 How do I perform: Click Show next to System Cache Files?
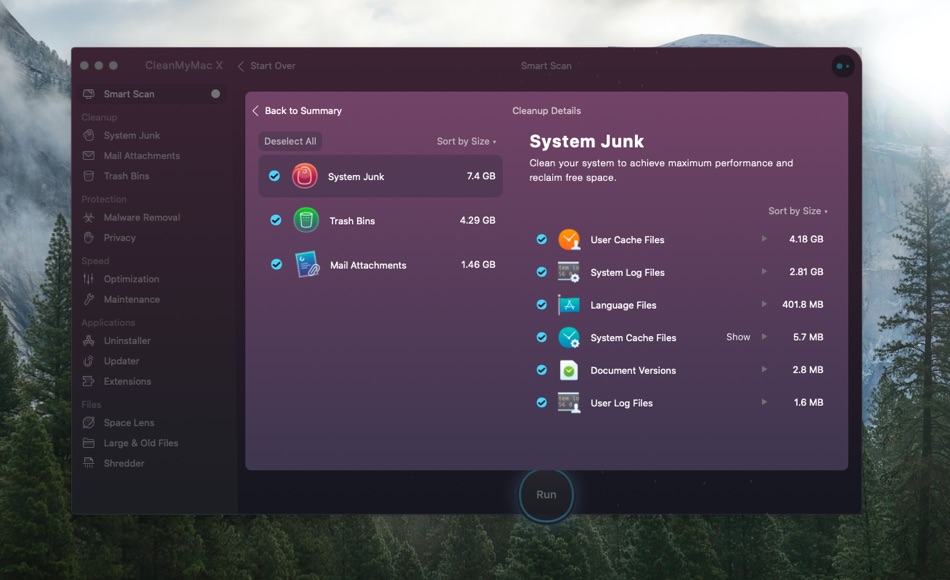738,337
